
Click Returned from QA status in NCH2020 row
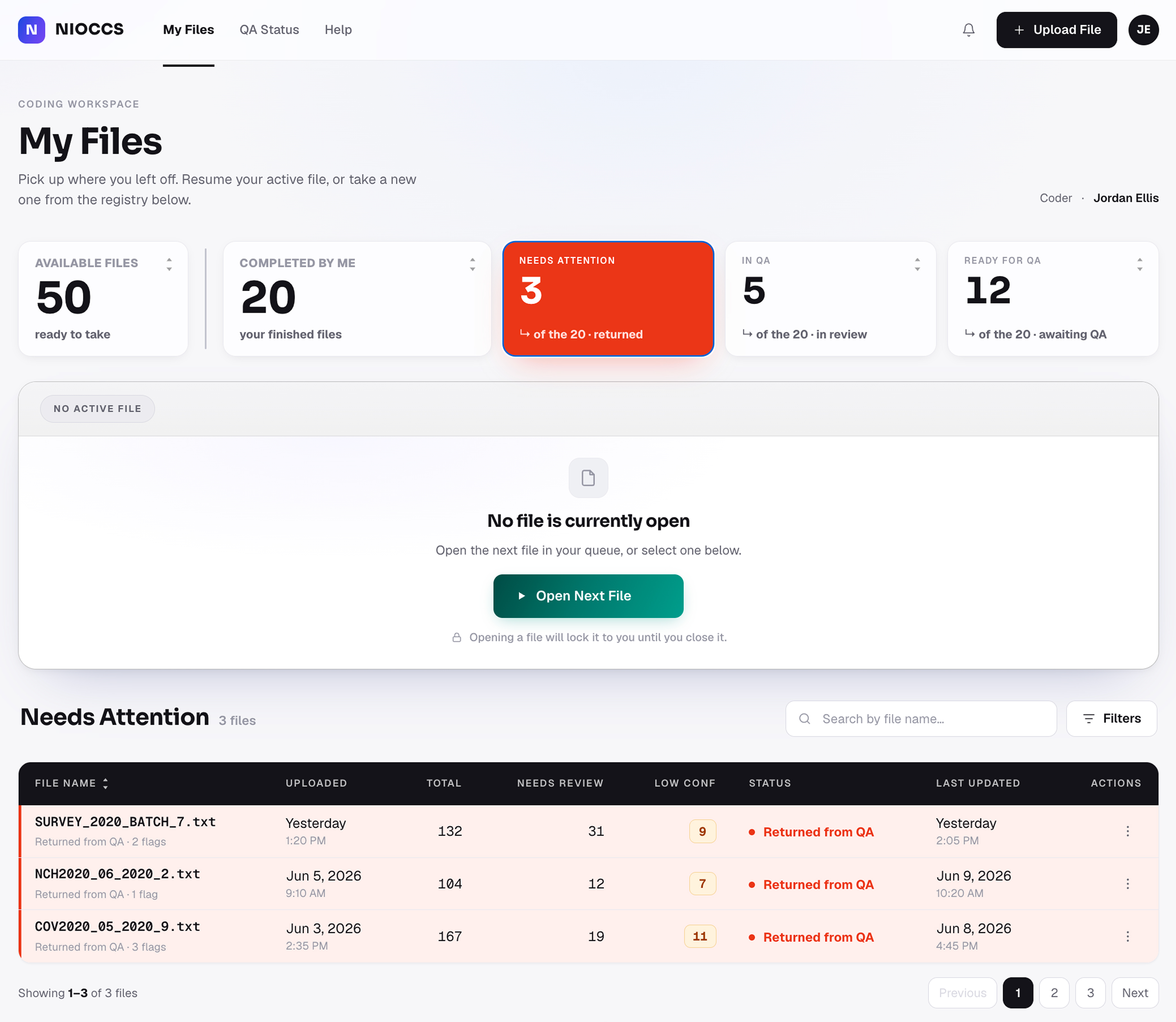click(x=811, y=884)
